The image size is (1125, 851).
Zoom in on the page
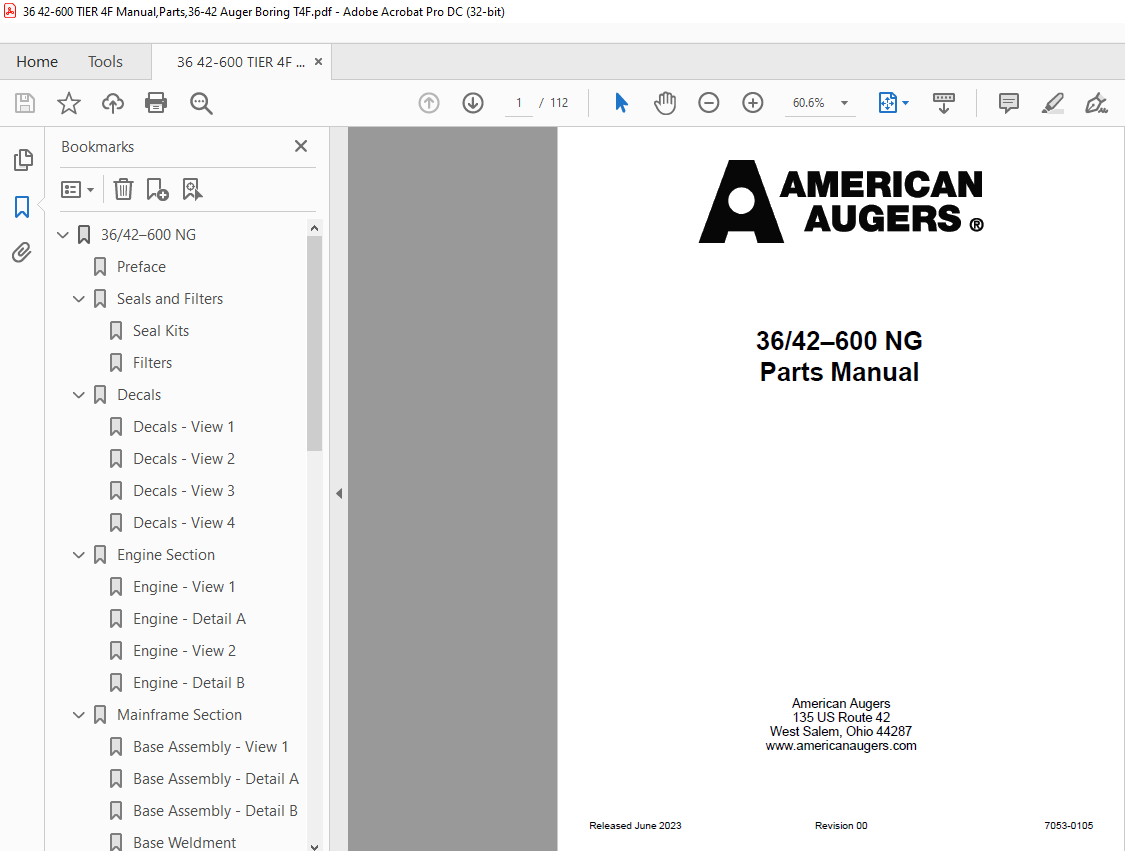pos(753,103)
